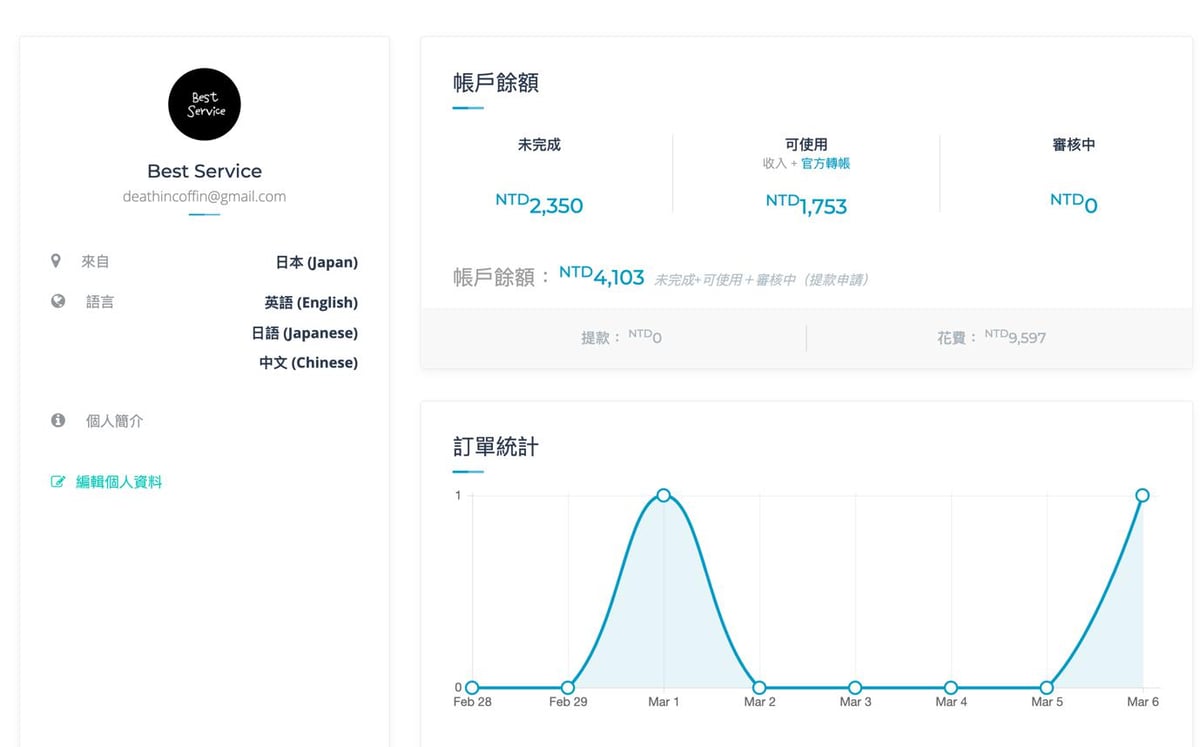Select the Mar 4 chart data point
This screenshot has width=1200, height=747.
point(951,688)
